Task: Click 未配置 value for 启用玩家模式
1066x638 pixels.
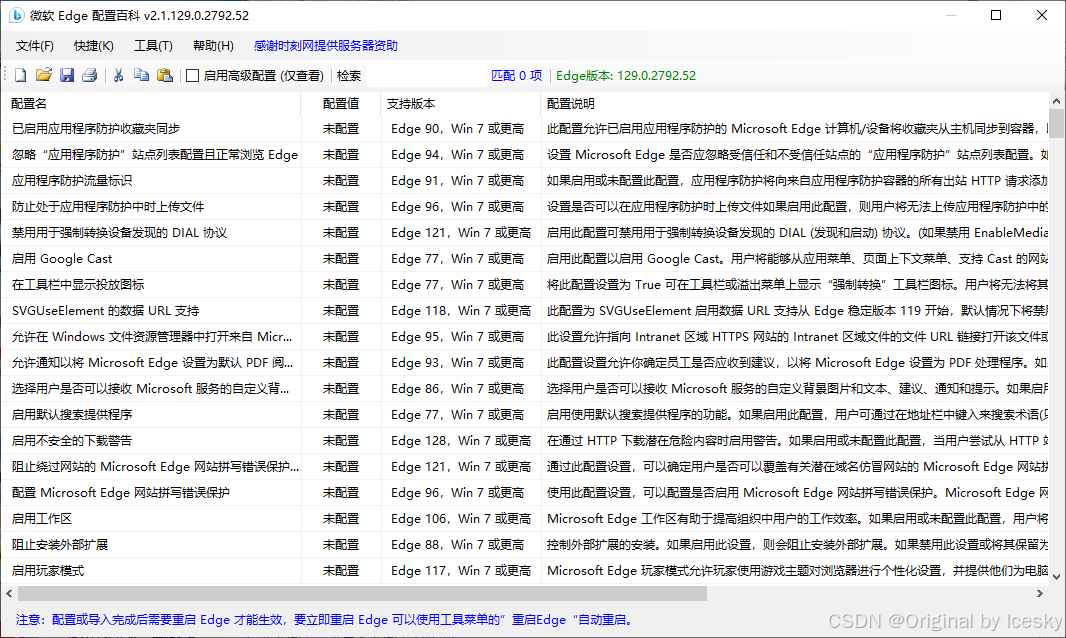Action: pos(341,571)
